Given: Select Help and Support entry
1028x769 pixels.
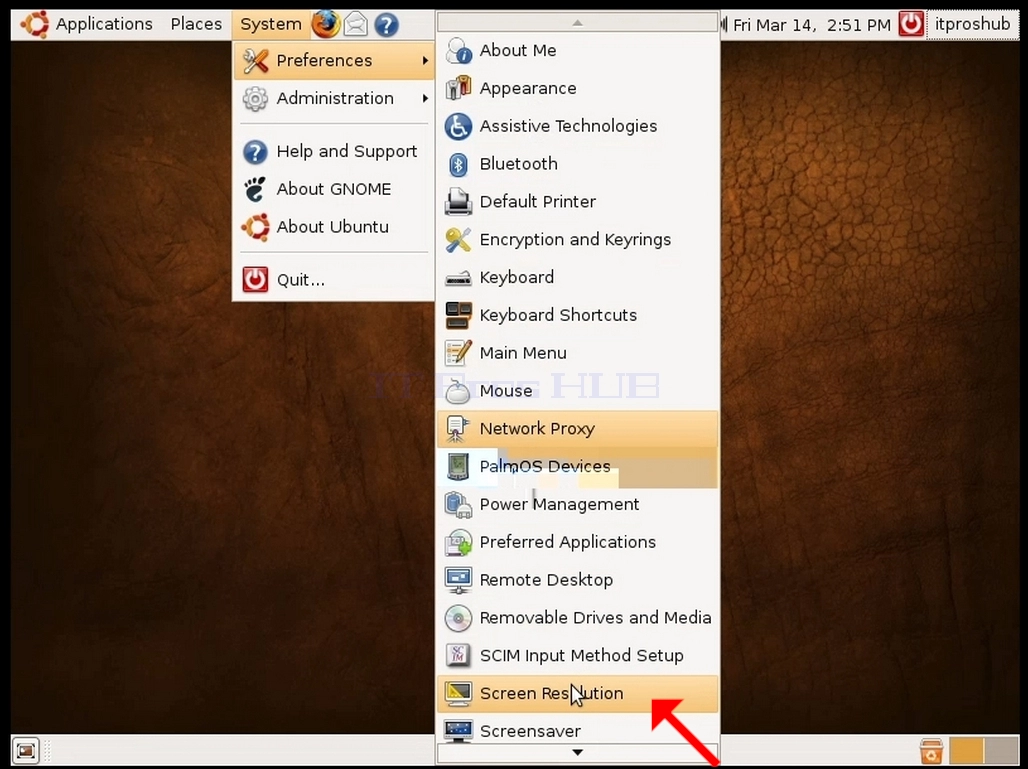Looking at the screenshot, I should [x=333, y=151].
